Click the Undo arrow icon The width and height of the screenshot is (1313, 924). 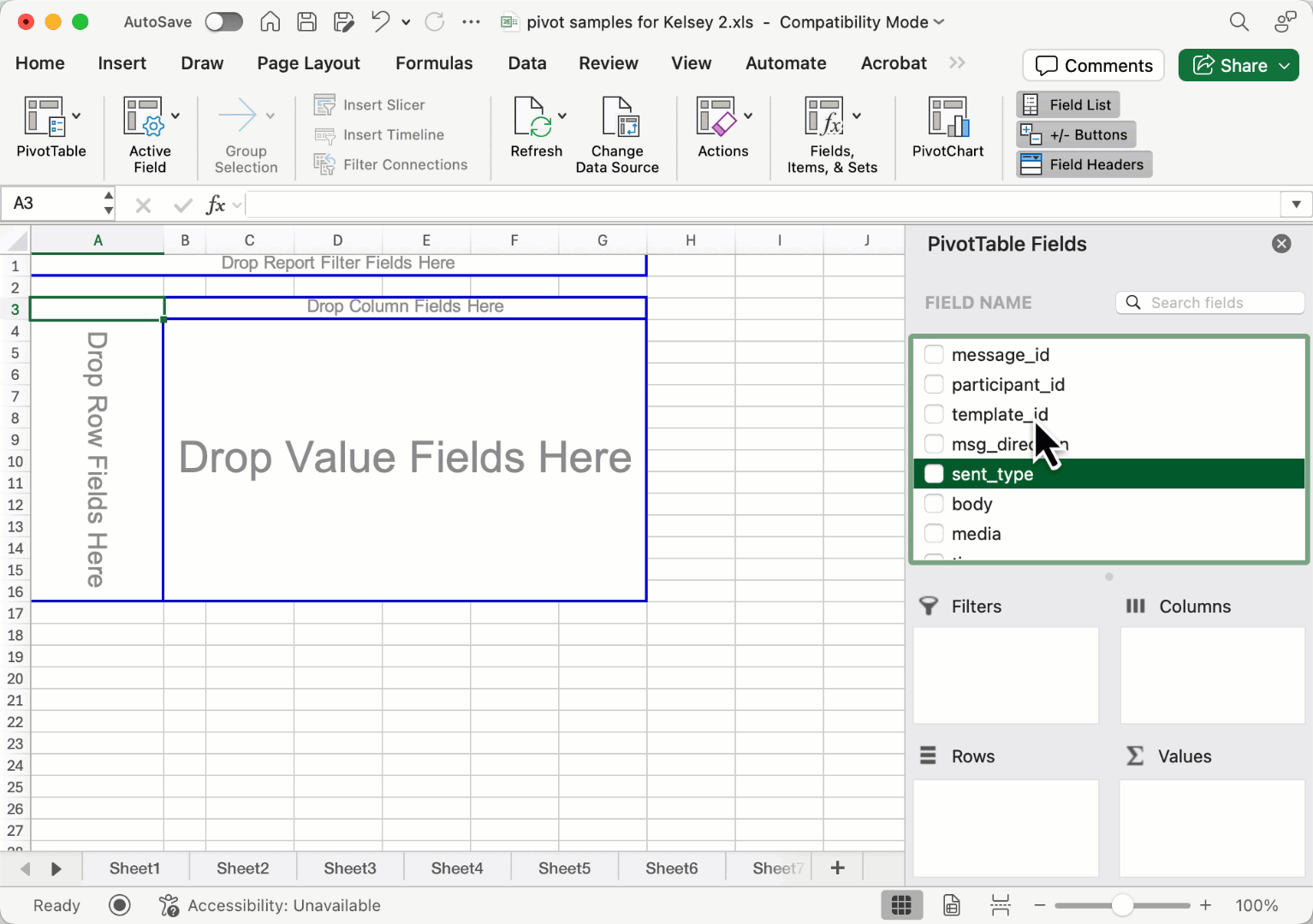click(x=381, y=22)
